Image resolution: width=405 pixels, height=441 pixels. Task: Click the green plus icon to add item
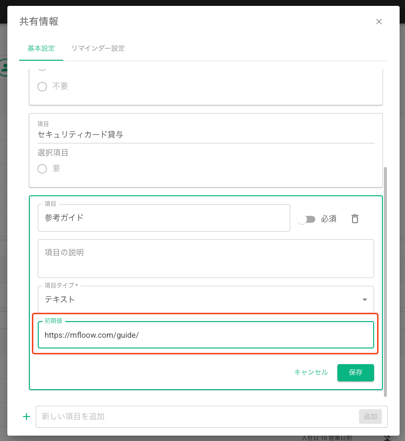click(26, 416)
